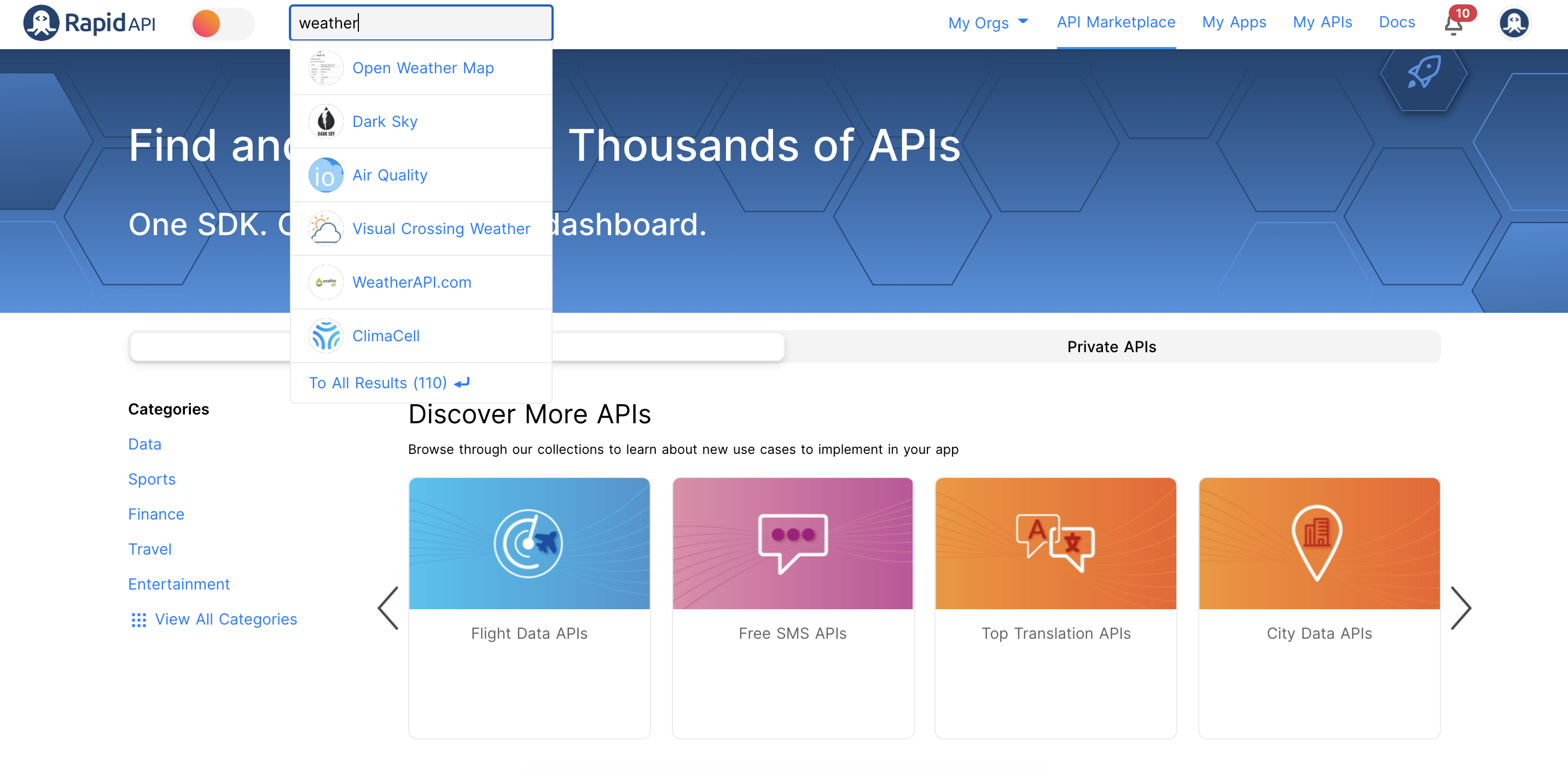Click View All Categories
The height and width of the screenshot is (770, 1568).
pyautogui.click(x=226, y=619)
